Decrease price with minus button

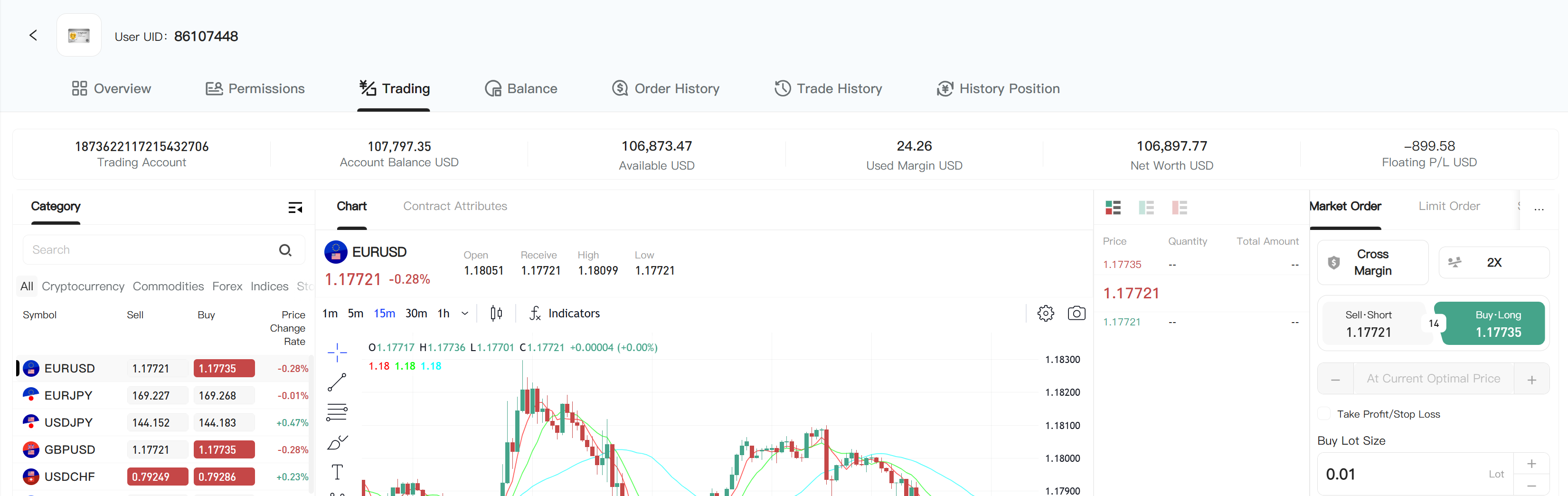pyautogui.click(x=1335, y=379)
